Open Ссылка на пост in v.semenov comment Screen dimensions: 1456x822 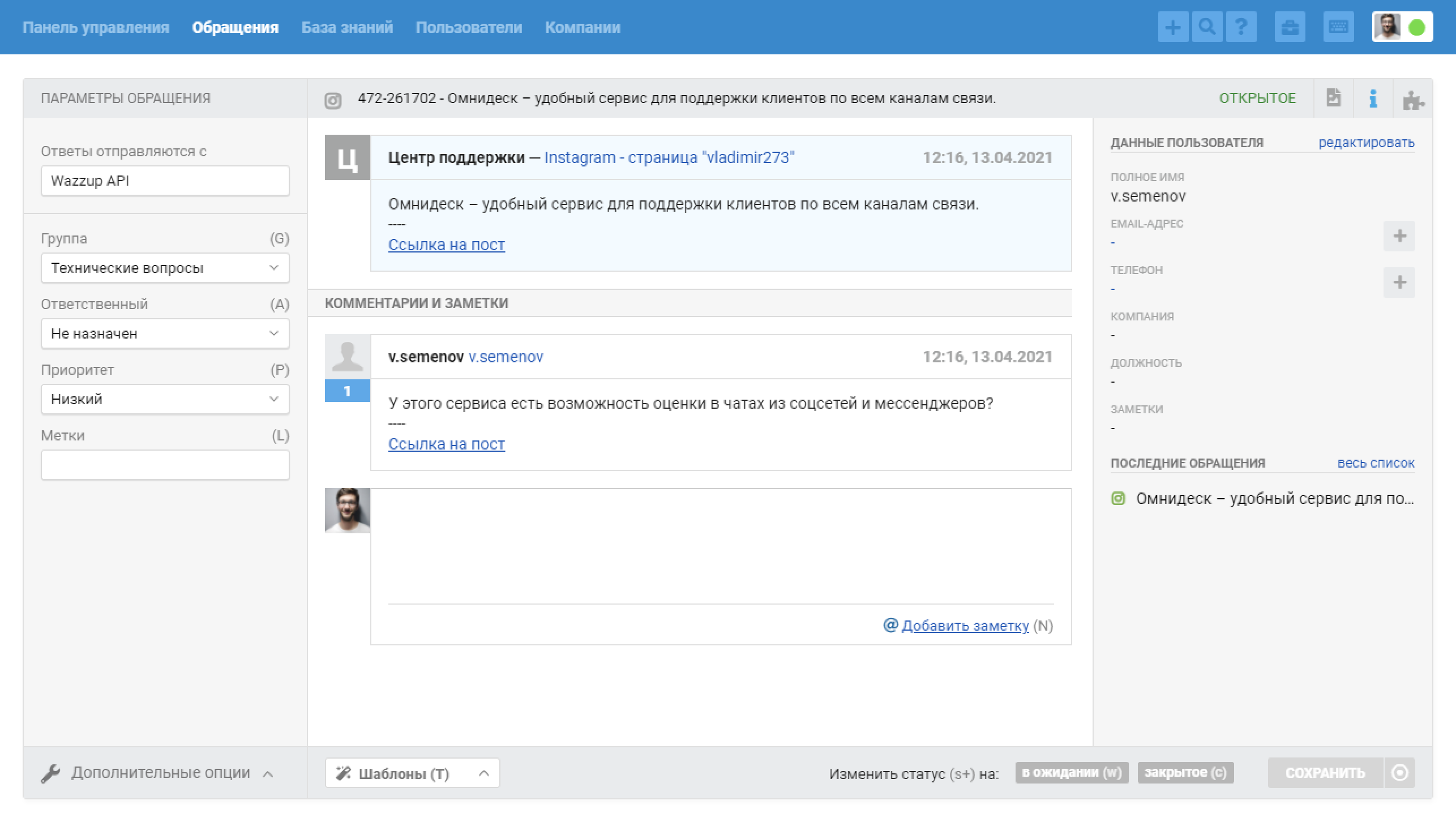coord(447,444)
